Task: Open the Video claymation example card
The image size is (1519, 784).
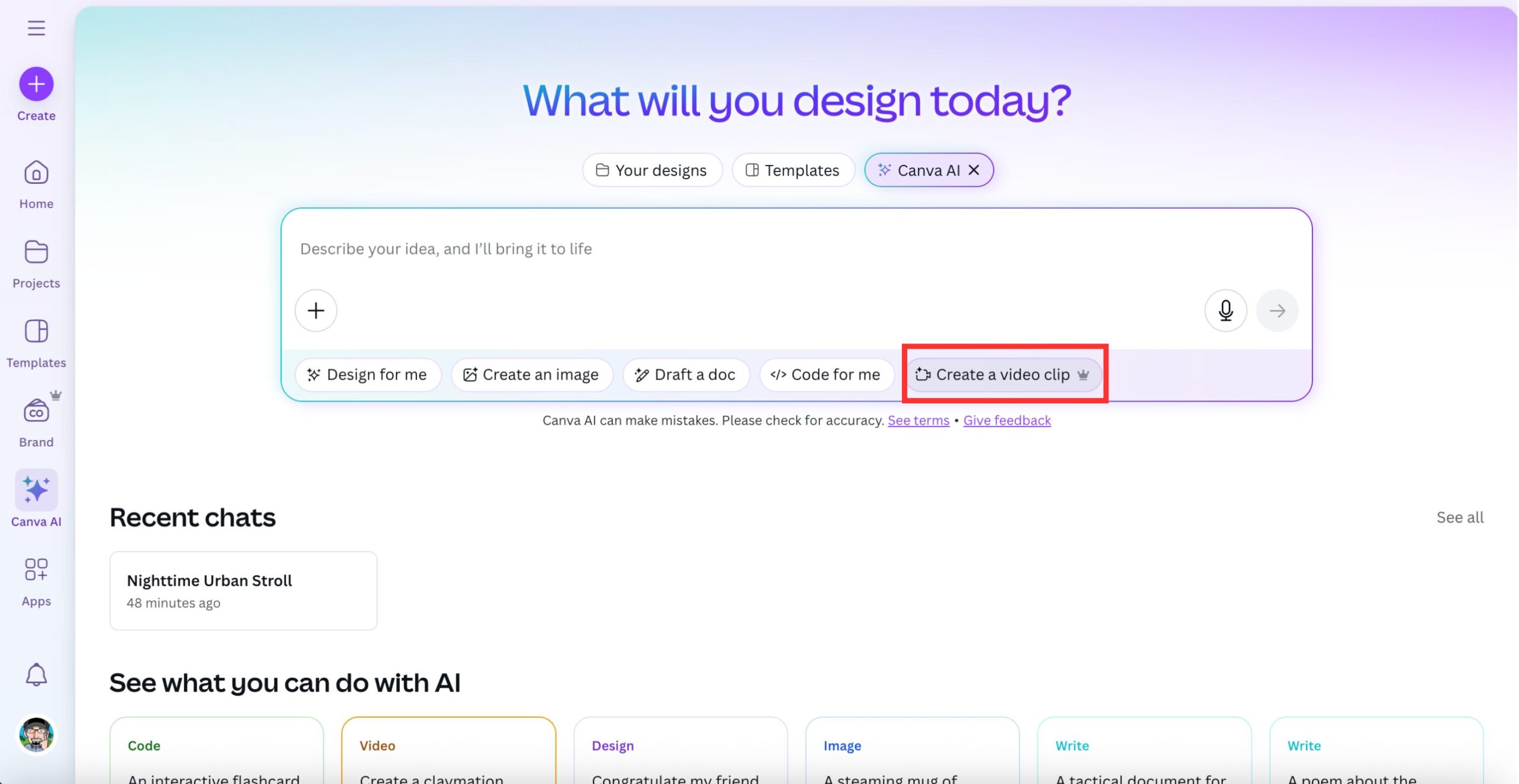Action: coord(449,750)
